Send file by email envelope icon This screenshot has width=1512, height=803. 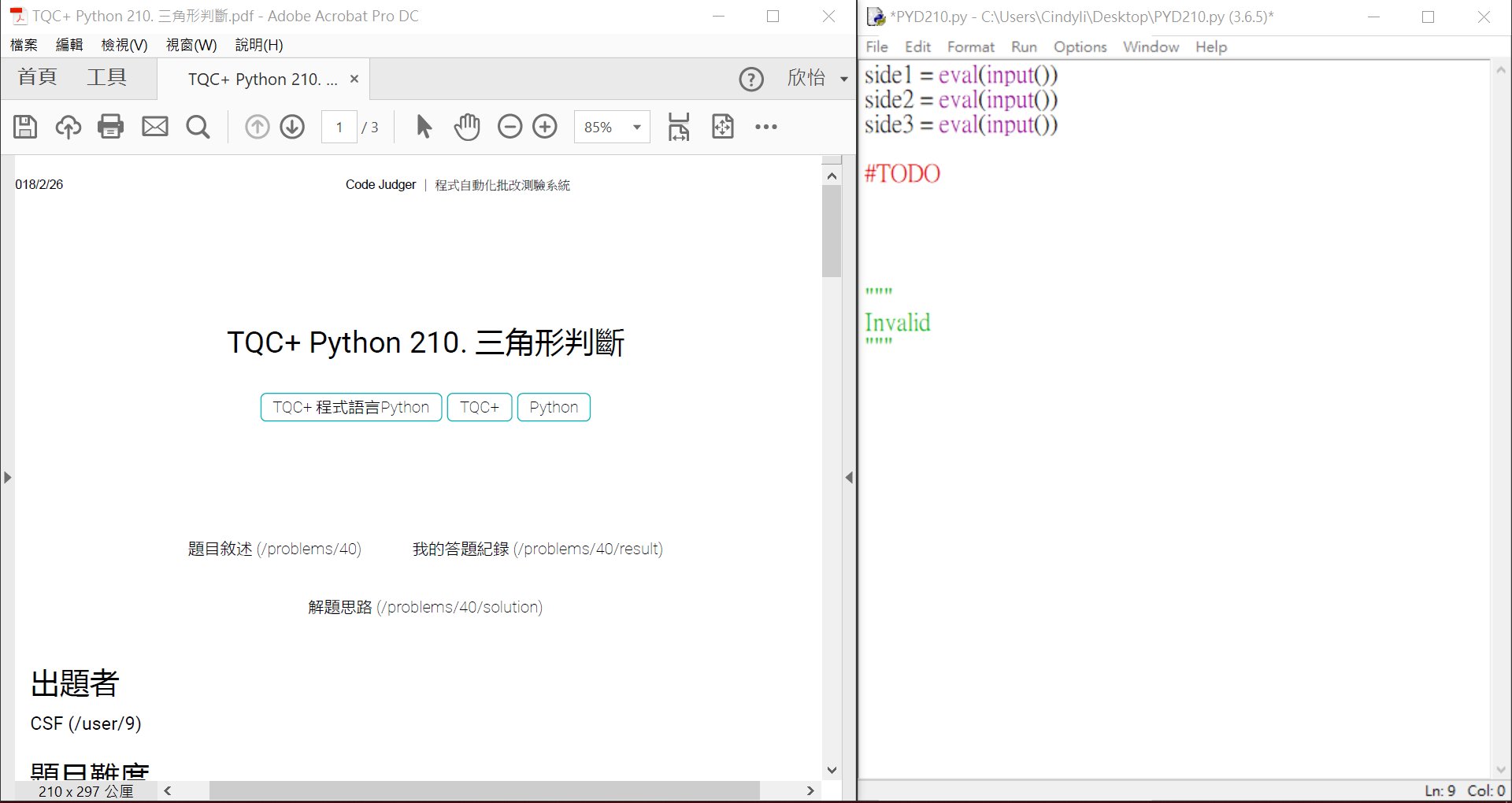coord(154,126)
